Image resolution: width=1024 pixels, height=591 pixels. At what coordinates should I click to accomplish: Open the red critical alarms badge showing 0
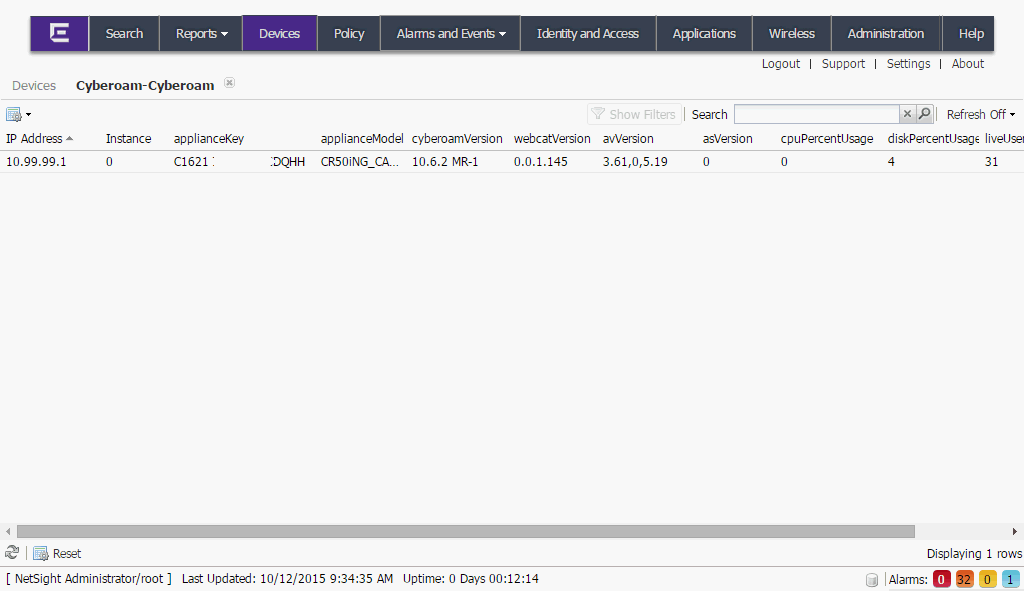pos(941,579)
